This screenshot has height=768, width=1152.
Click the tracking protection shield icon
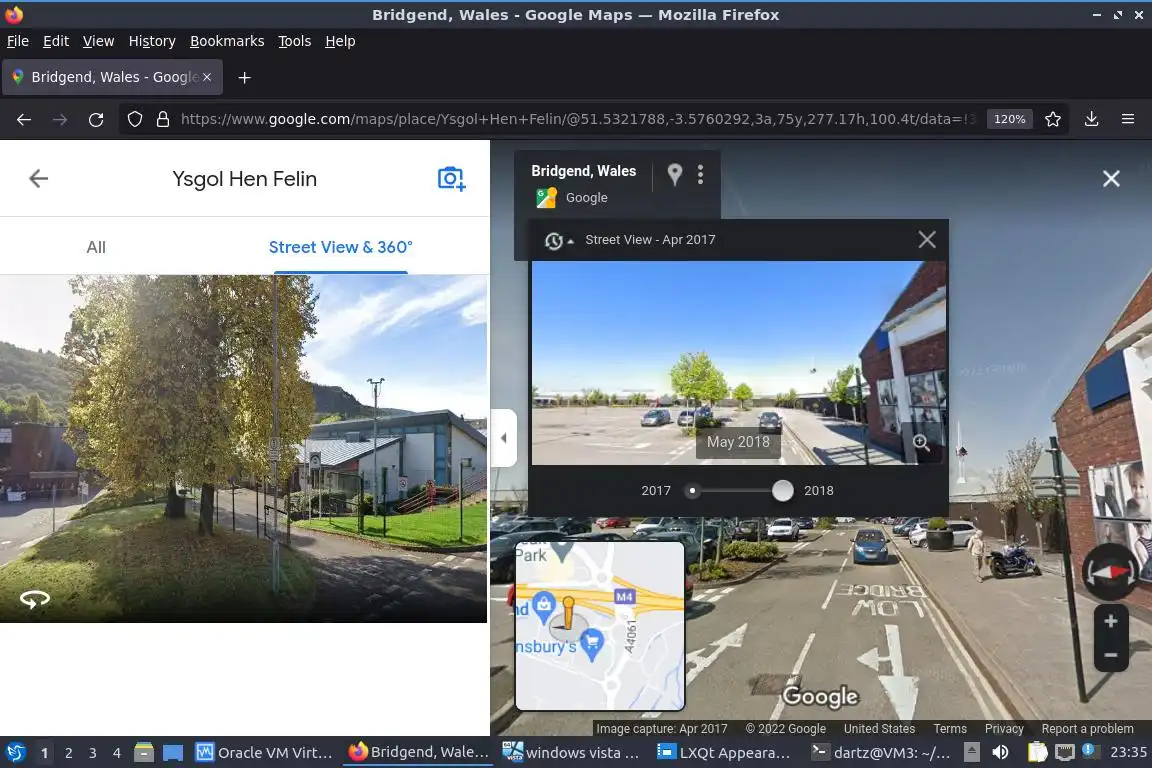[x=134, y=119]
